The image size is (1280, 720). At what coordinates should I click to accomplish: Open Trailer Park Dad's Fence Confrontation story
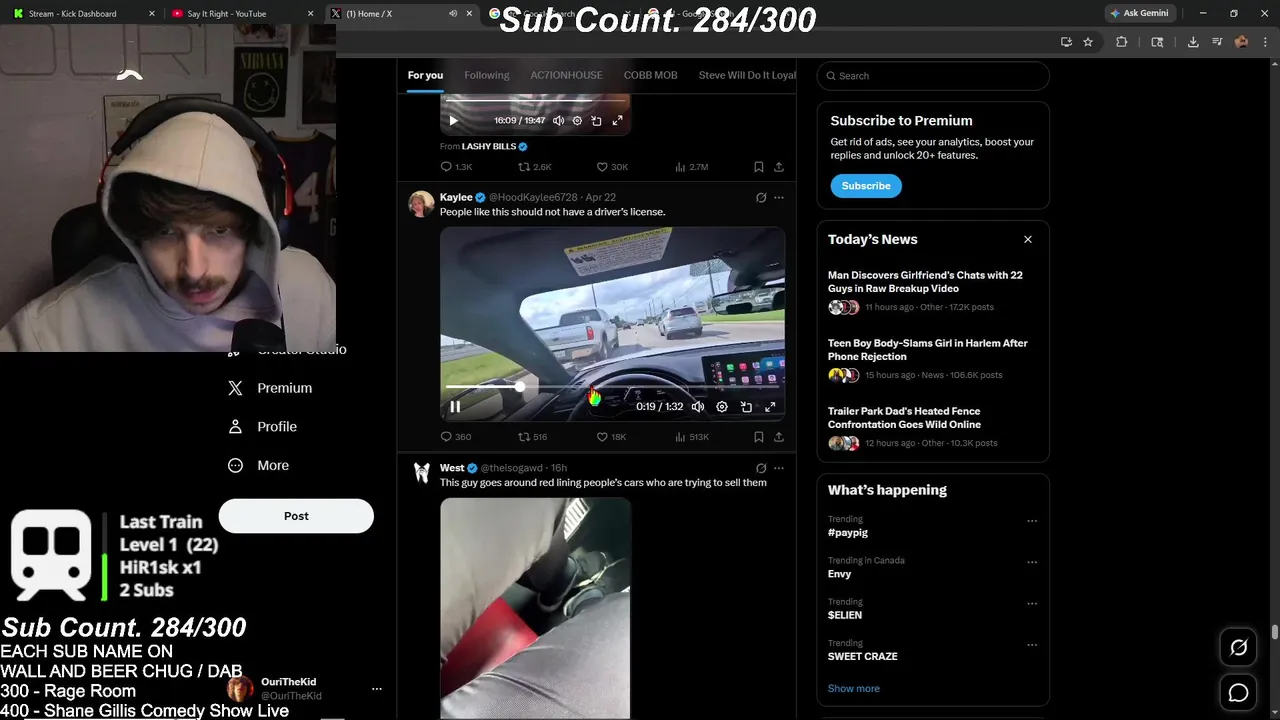[904, 418]
